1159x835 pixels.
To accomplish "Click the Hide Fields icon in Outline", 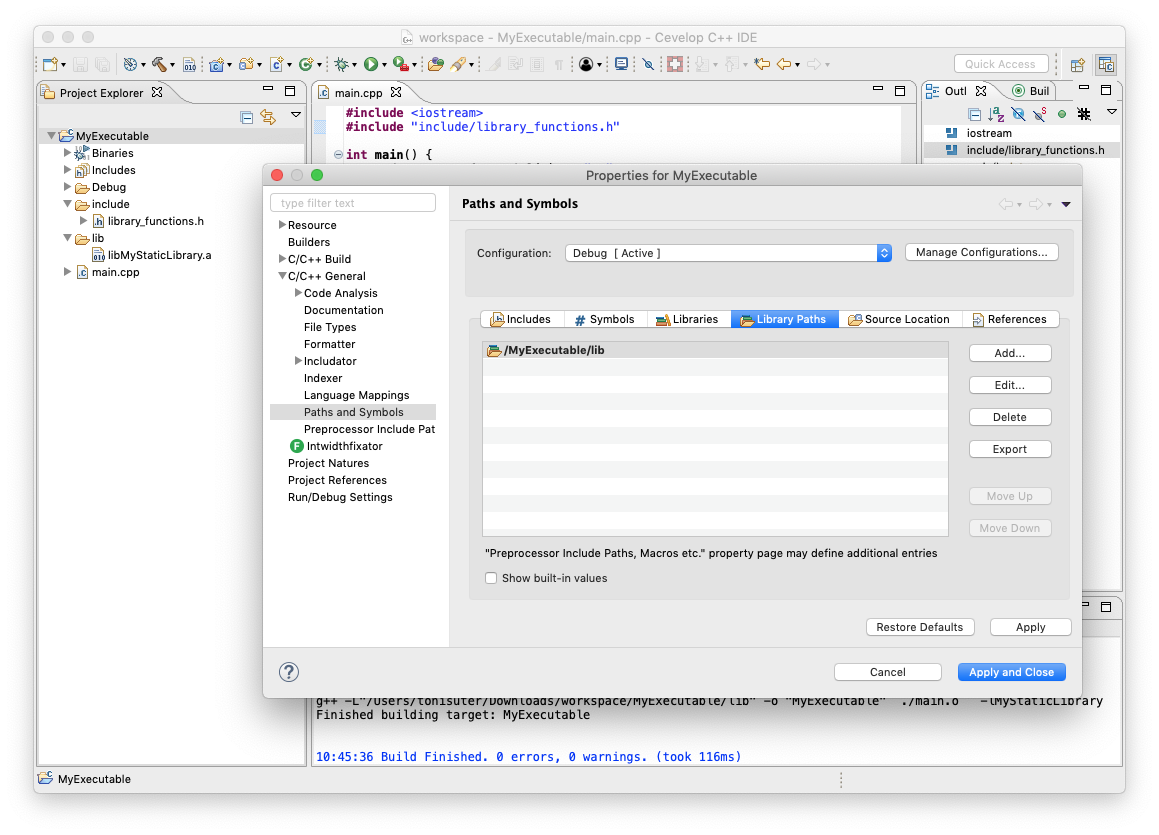I will pyautogui.click(x=1019, y=114).
